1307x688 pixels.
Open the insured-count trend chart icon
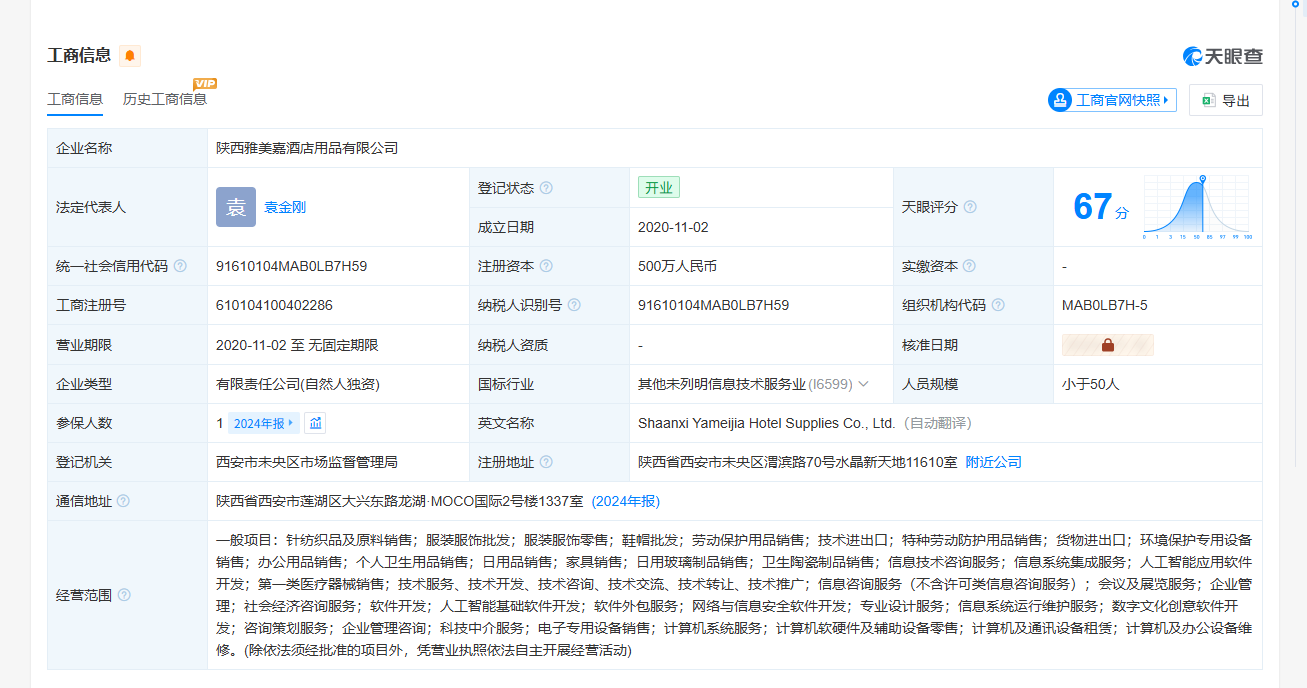pos(315,423)
